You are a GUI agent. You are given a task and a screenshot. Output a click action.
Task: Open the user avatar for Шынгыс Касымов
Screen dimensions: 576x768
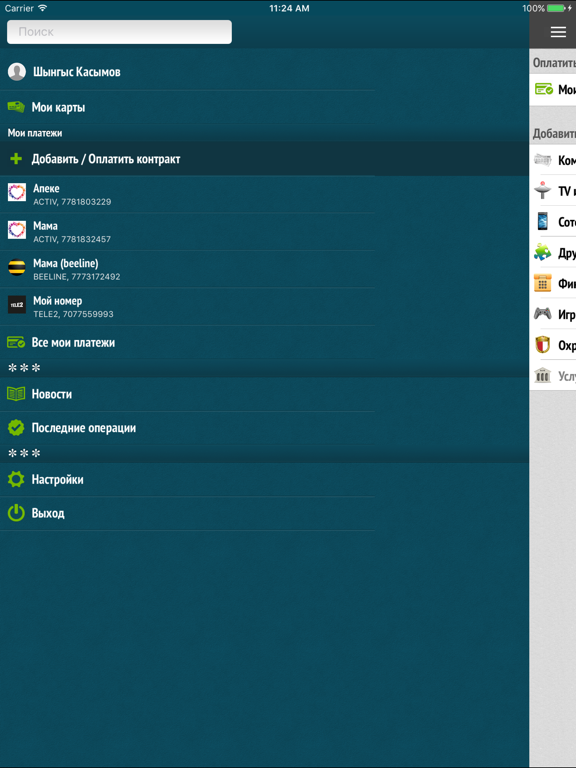17,72
